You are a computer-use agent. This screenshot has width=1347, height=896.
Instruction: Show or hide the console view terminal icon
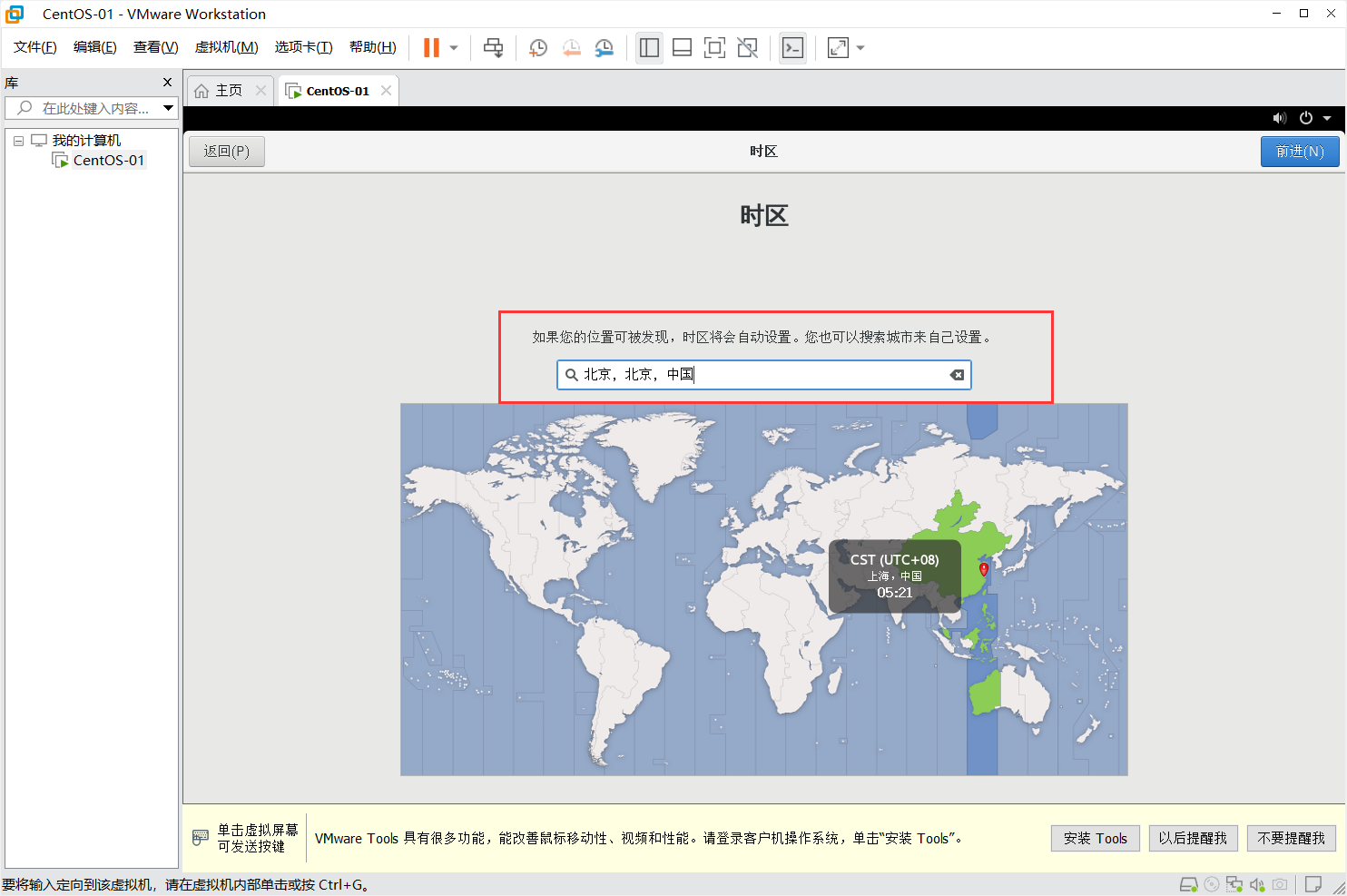point(791,47)
